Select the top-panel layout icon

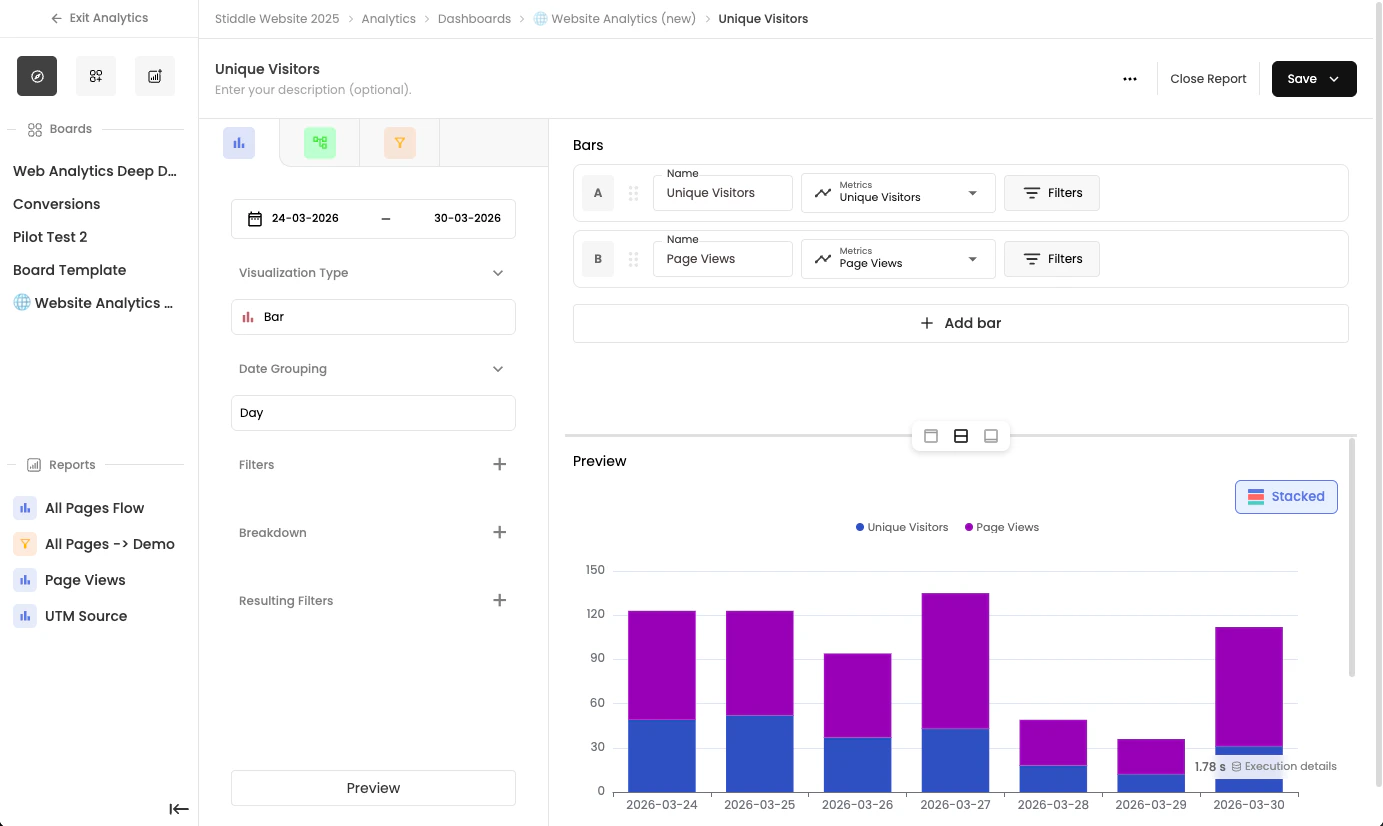931,436
